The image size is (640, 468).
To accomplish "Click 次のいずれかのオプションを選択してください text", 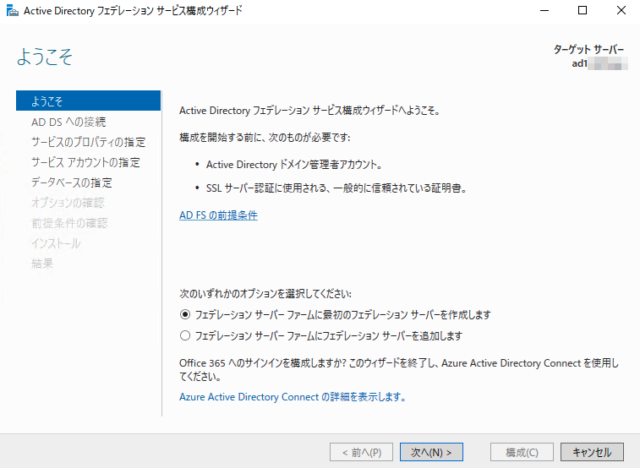I will [265, 294].
